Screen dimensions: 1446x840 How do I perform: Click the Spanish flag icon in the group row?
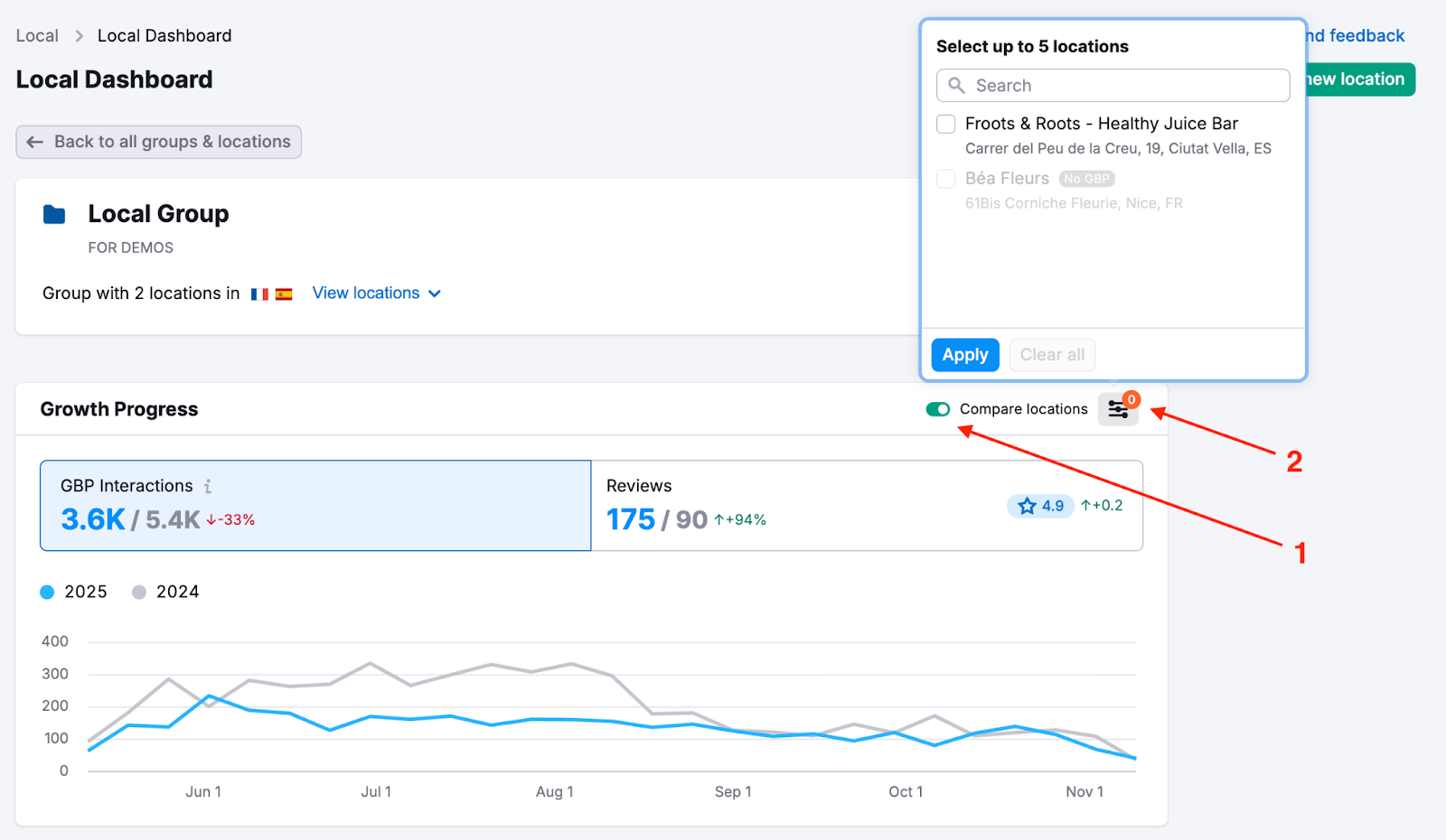[x=284, y=294]
